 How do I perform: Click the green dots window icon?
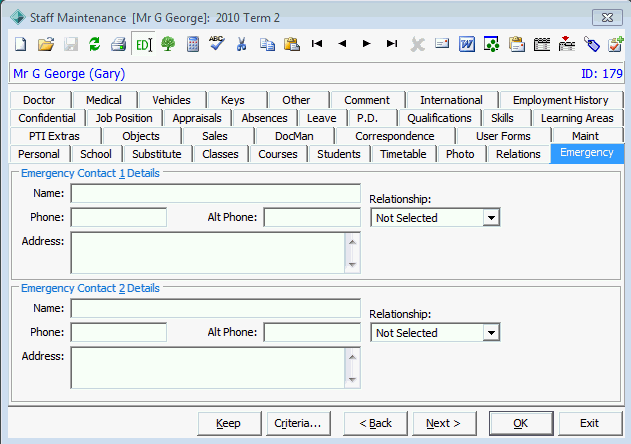click(x=491, y=43)
